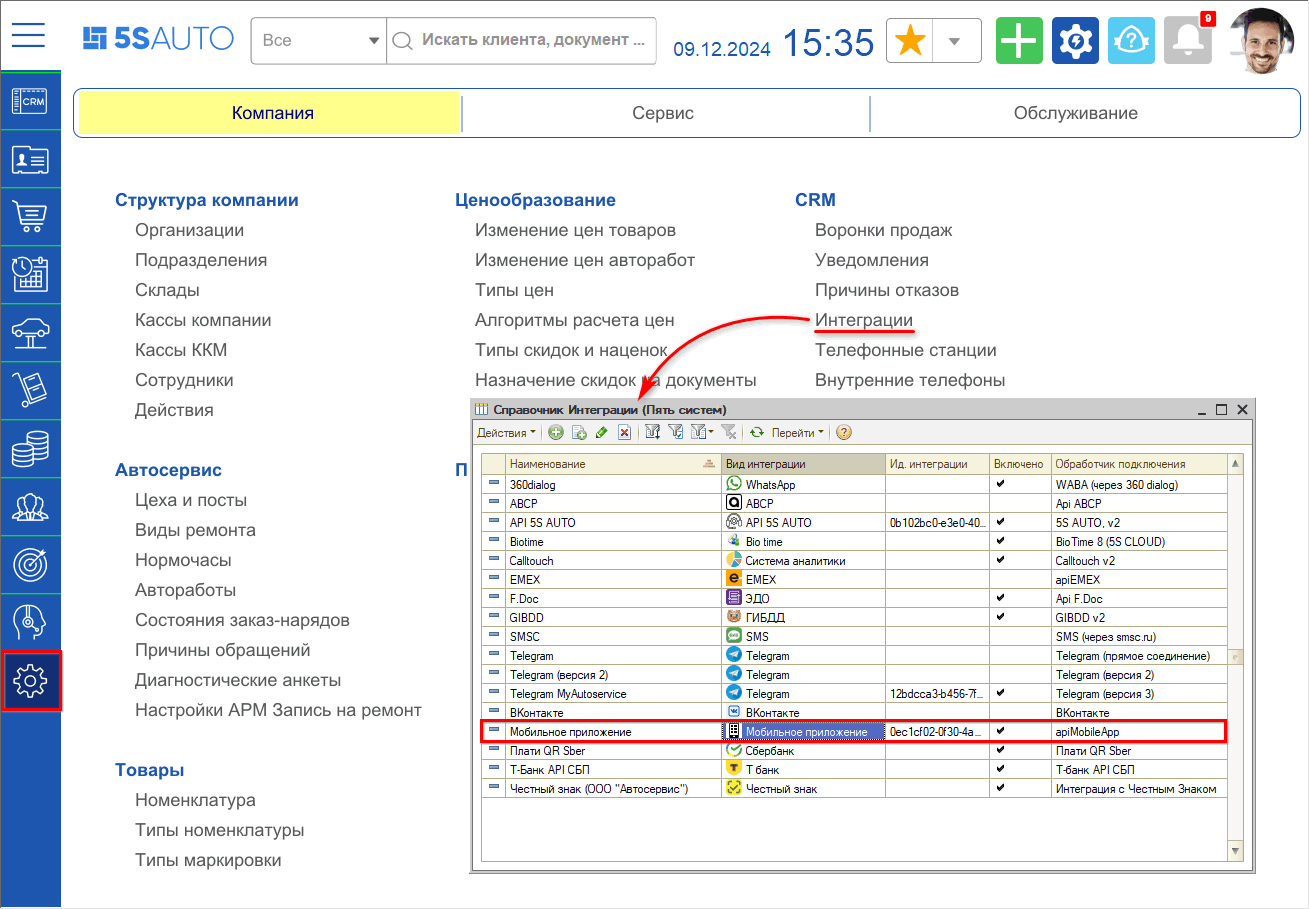Add new integration with green plus icon

point(555,433)
